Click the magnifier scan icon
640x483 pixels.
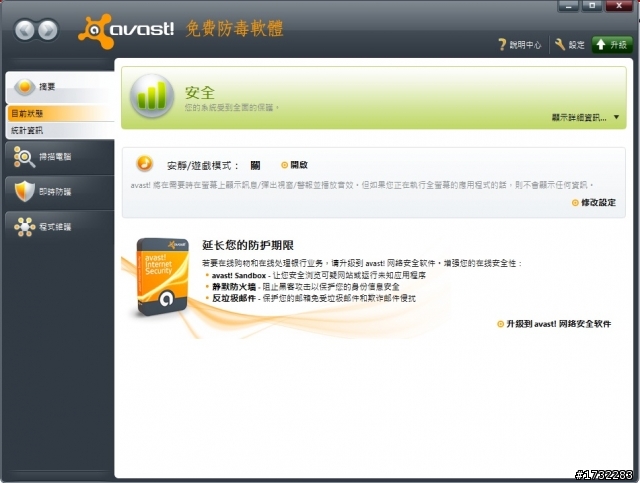pos(24,157)
